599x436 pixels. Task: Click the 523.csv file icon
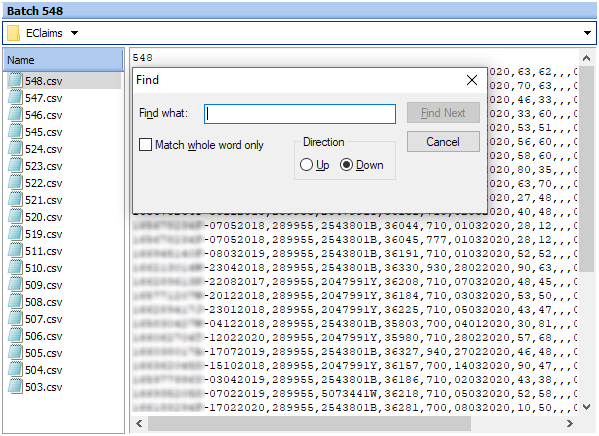pyautogui.click(x=15, y=165)
